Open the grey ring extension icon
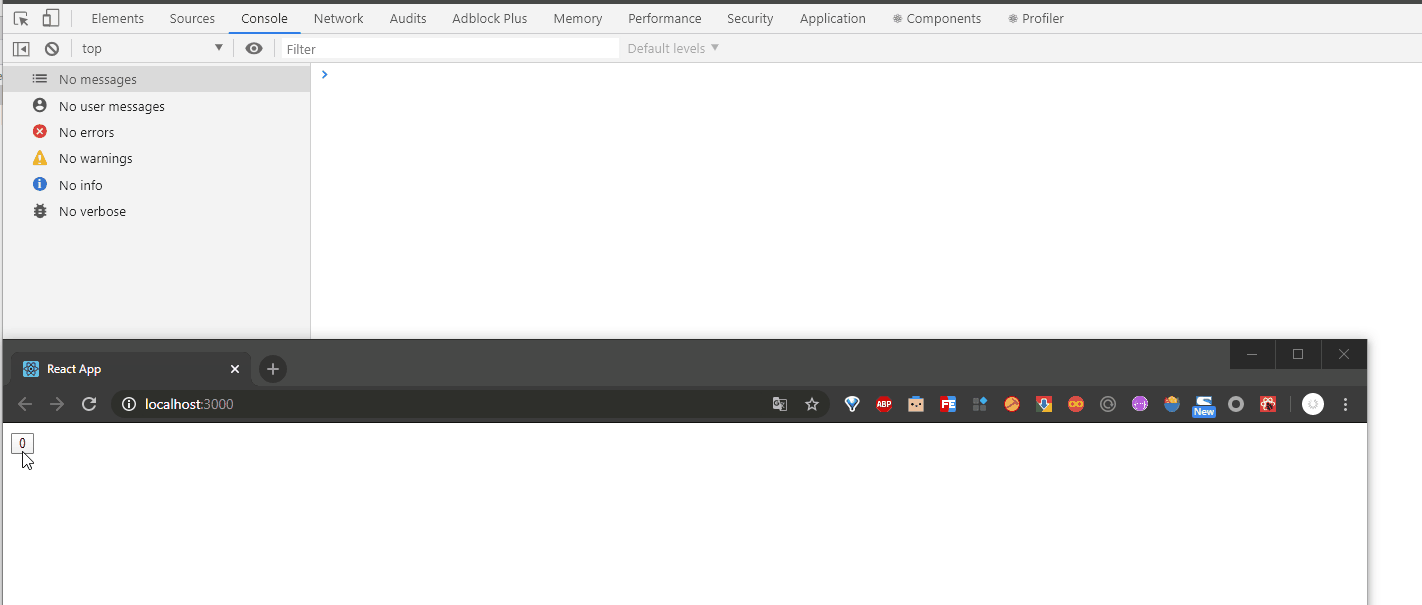Image resolution: width=1422 pixels, height=605 pixels. click(x=1236, y=404)
